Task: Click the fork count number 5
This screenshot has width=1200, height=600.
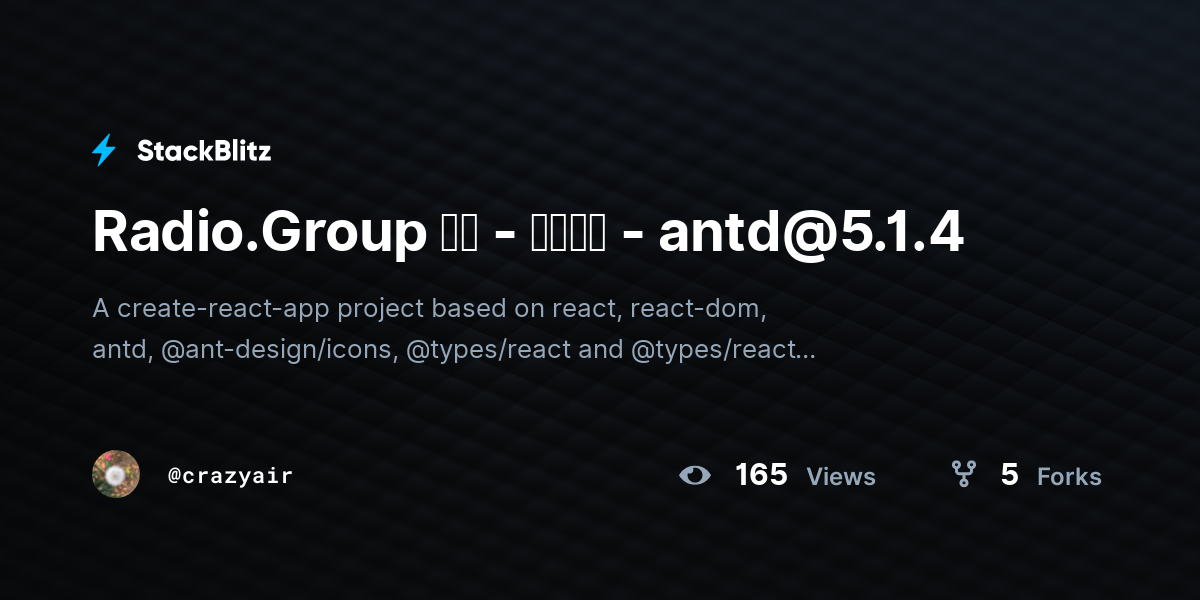Action: (x=1009, y=475)
